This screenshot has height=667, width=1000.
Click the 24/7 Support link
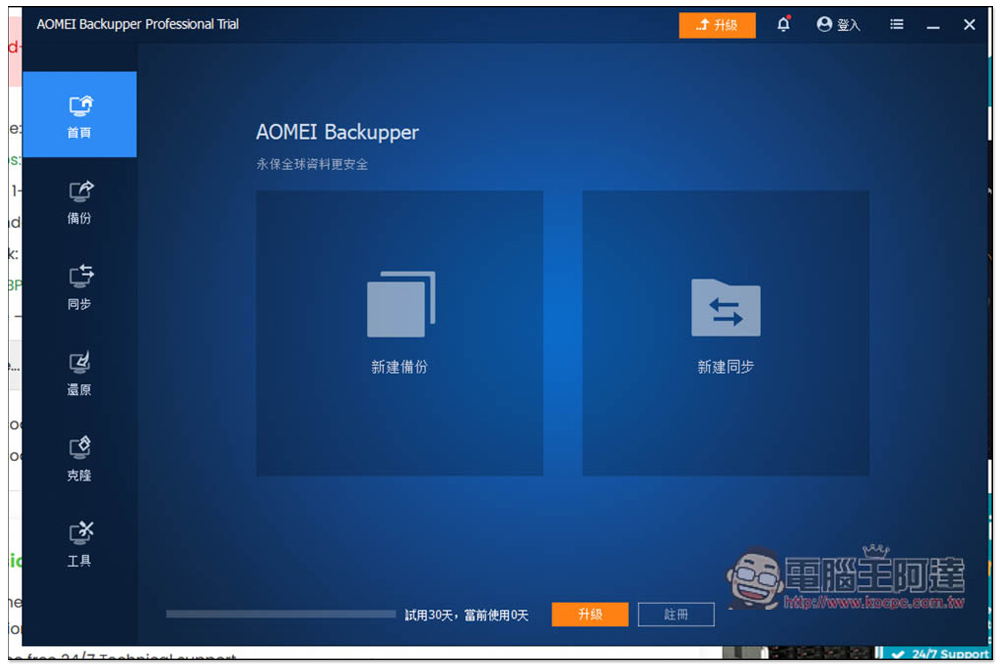pyautogui.click(x=940, y=654)
